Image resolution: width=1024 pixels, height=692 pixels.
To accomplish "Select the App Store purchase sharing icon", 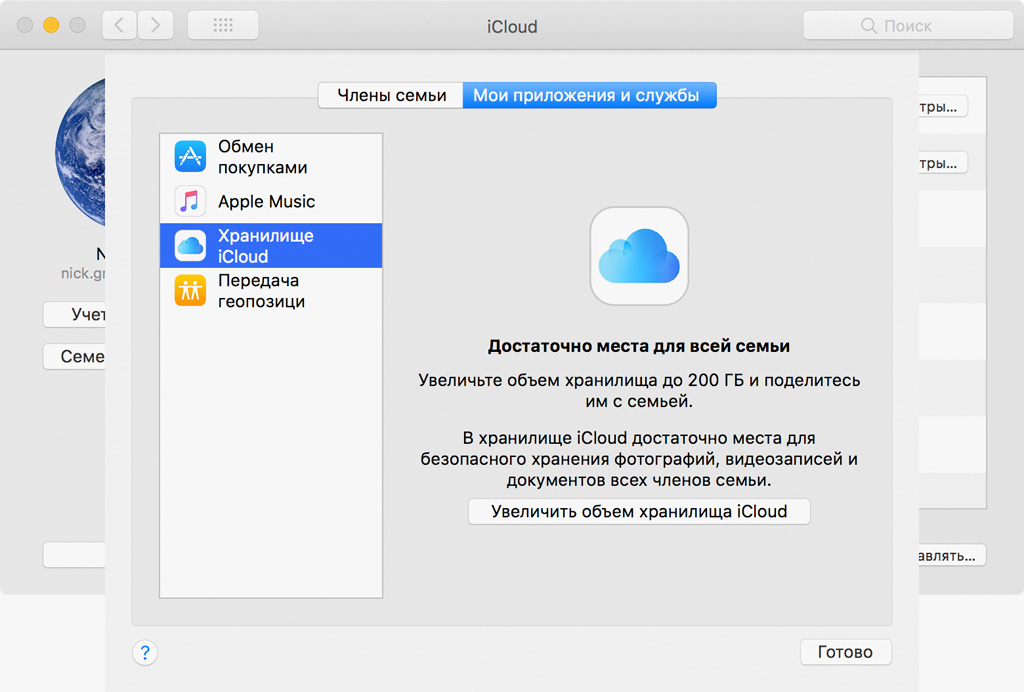I will click(190, 157).
